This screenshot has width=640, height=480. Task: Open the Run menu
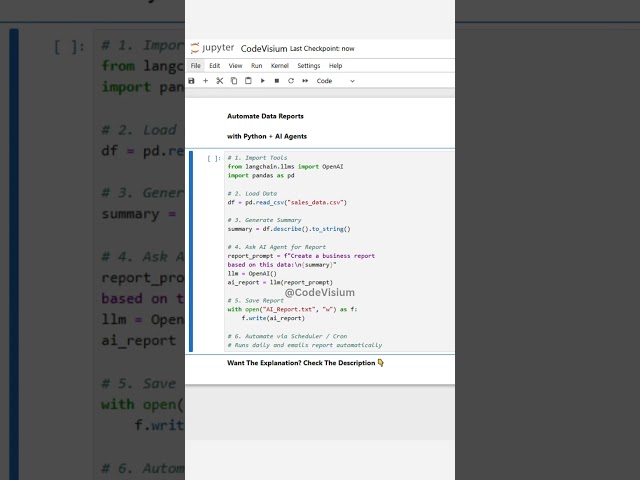[x=256, y=66]
